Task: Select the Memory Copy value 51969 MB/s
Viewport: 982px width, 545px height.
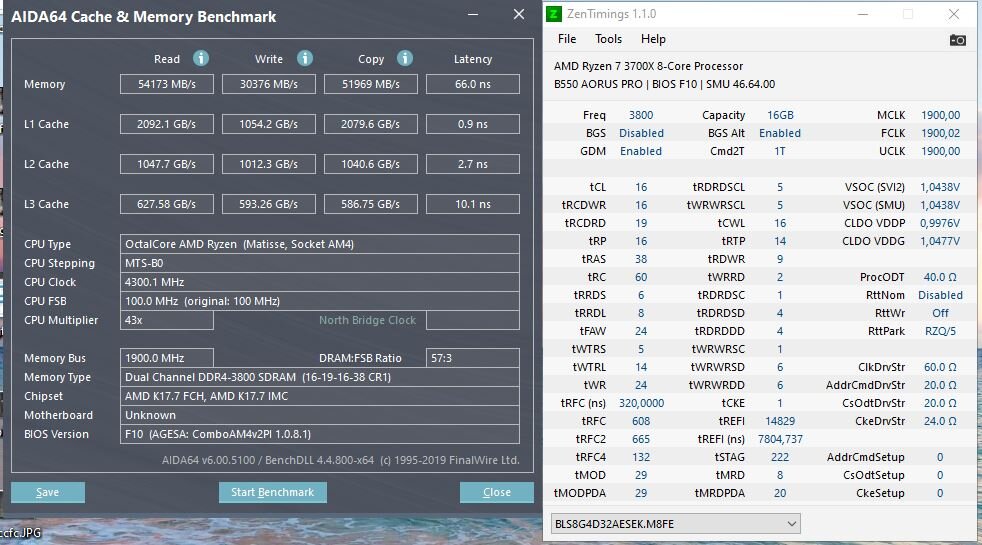Action: coord(371,84)
